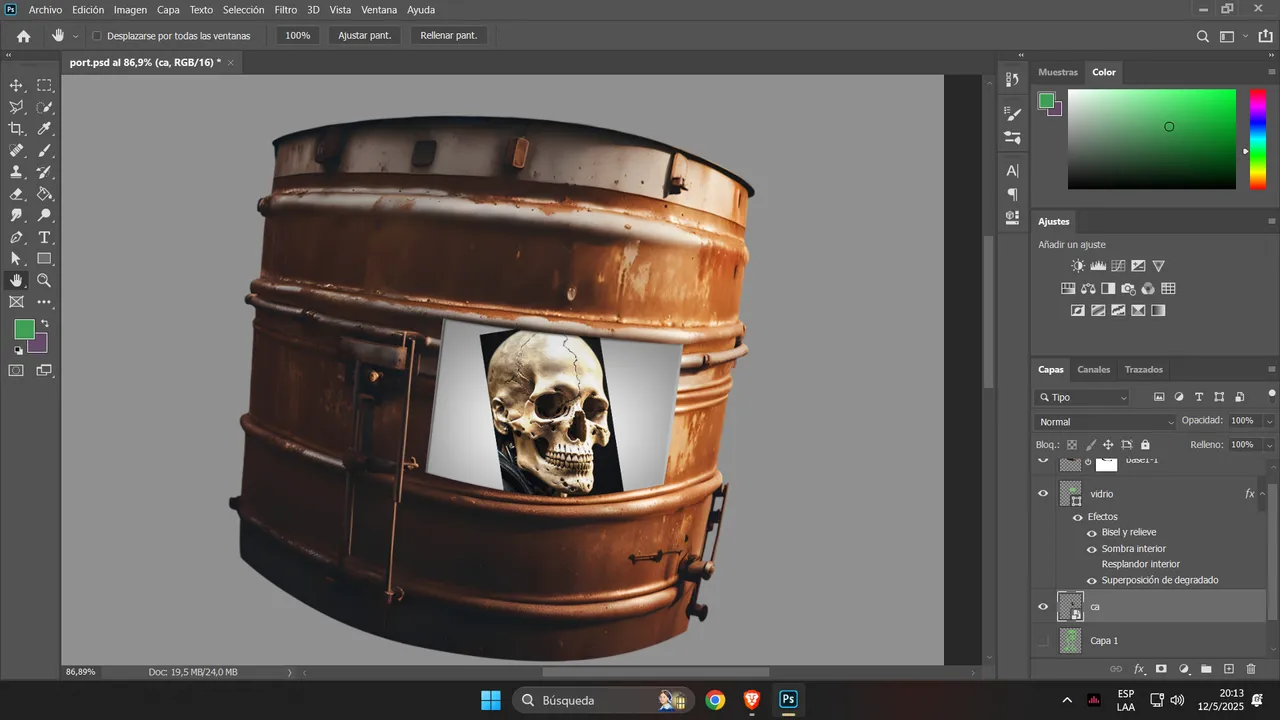
Task: Create a new layer
Action: pyautogui.click(x=1229, y=669)
